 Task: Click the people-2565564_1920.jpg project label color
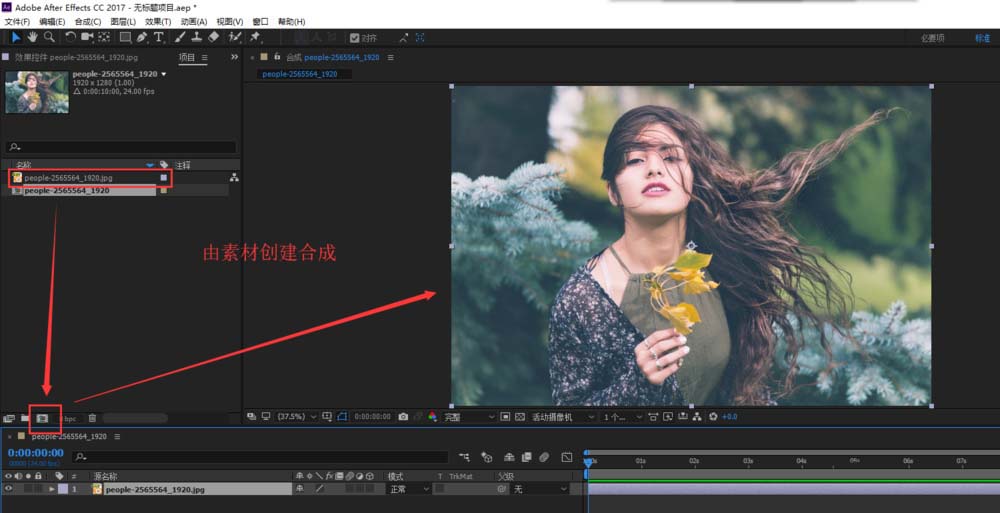[x=164, y=178]
